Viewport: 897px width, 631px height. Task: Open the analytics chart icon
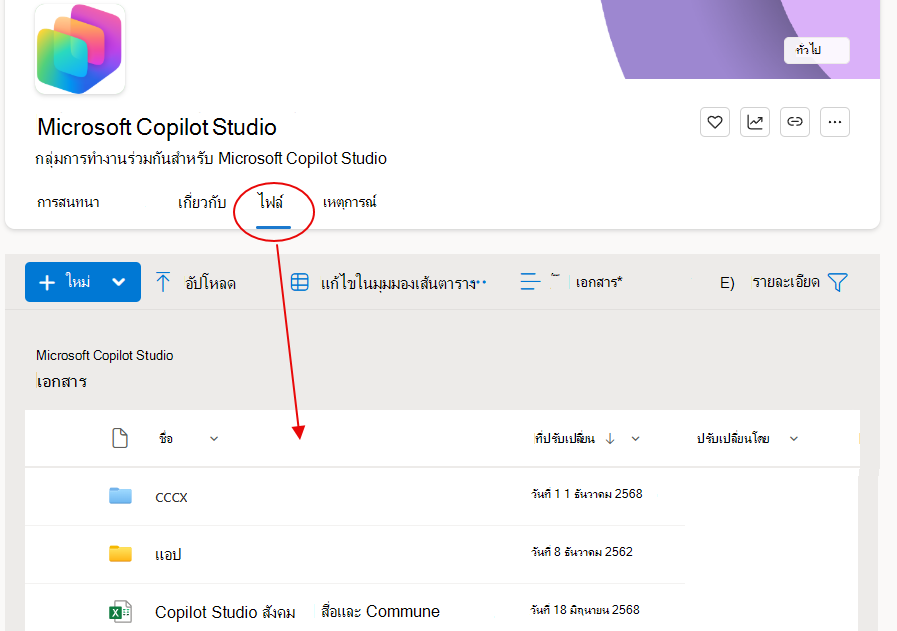coord(755,122)
